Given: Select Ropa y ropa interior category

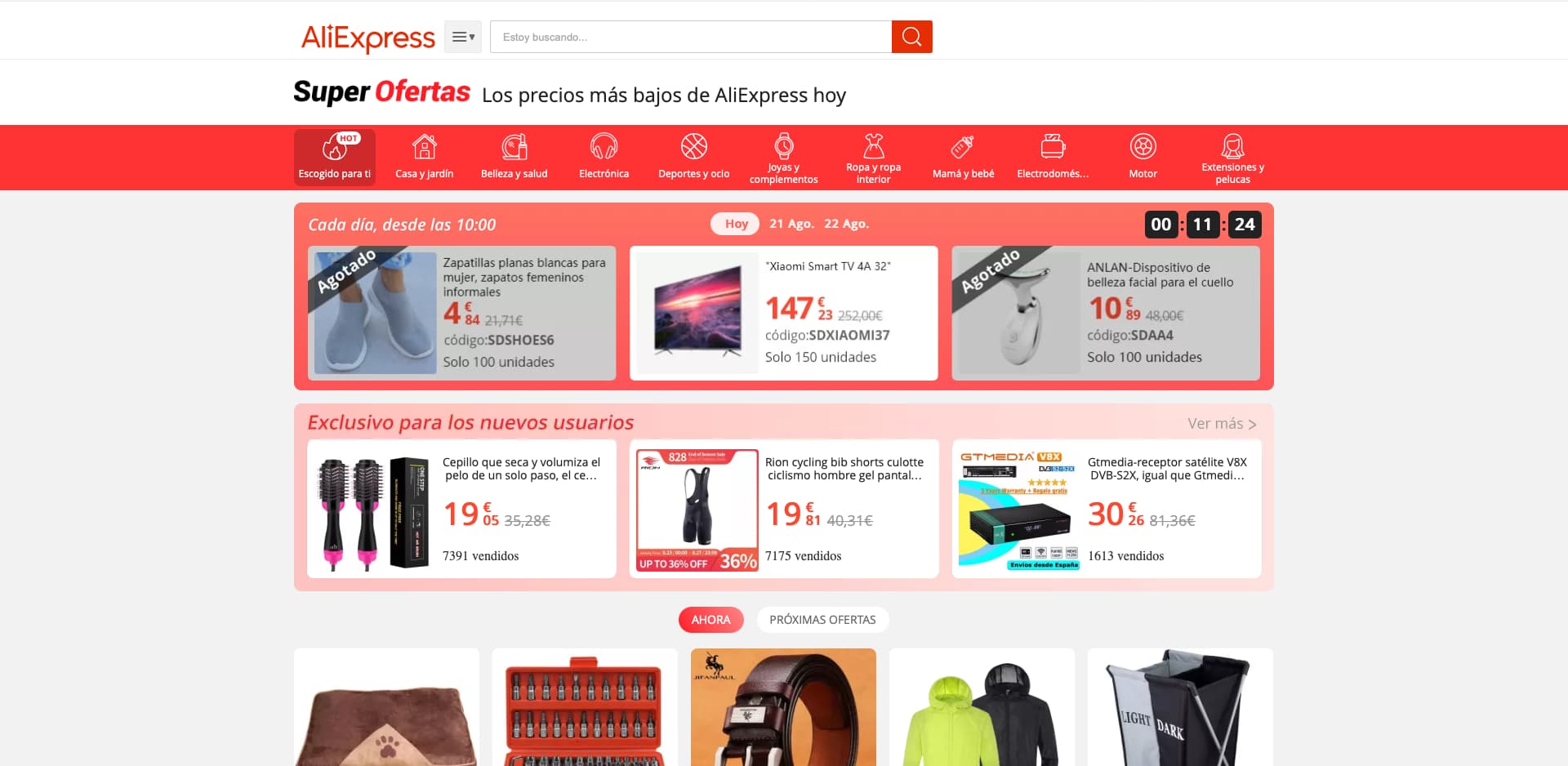Looking at the screenshot, I should click(x=873, y=158).
